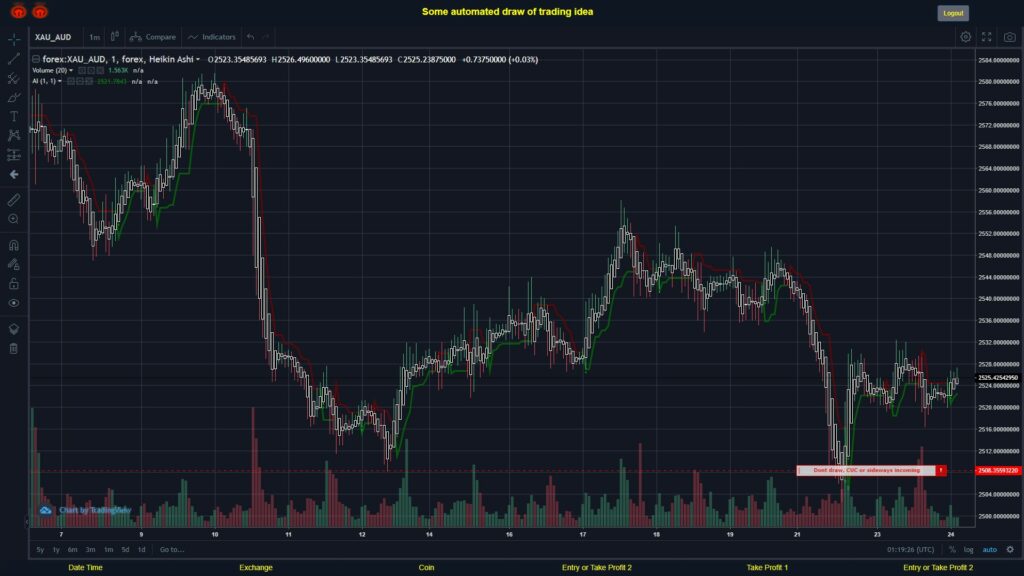Image resolution: width=1024 pixels, height=576 pixels.
Task: Set time range to 6m
Action: pos(72,549)
